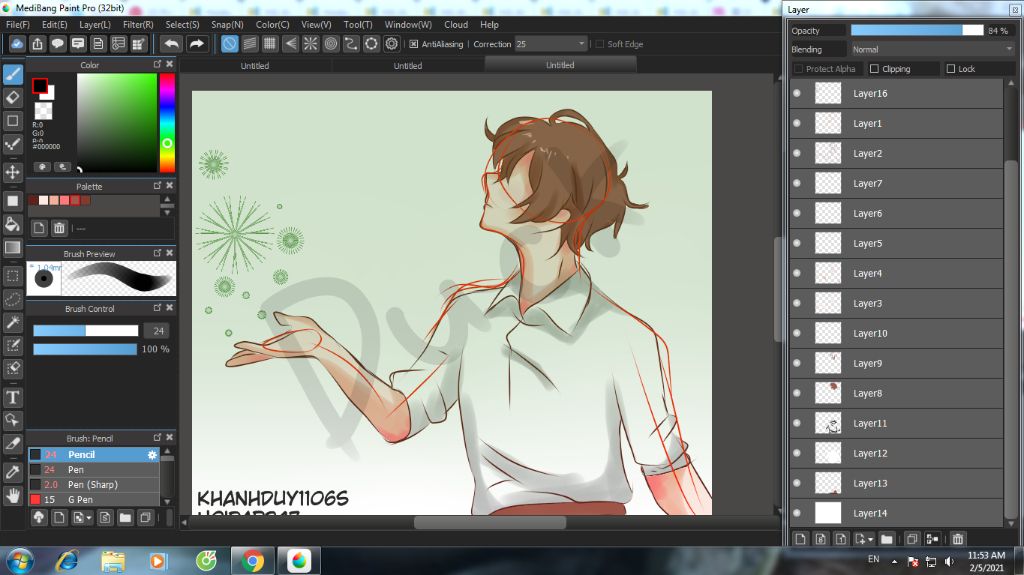Select the Lasso tool
This screenshot has width=1024, height=575.
point(12,299)
